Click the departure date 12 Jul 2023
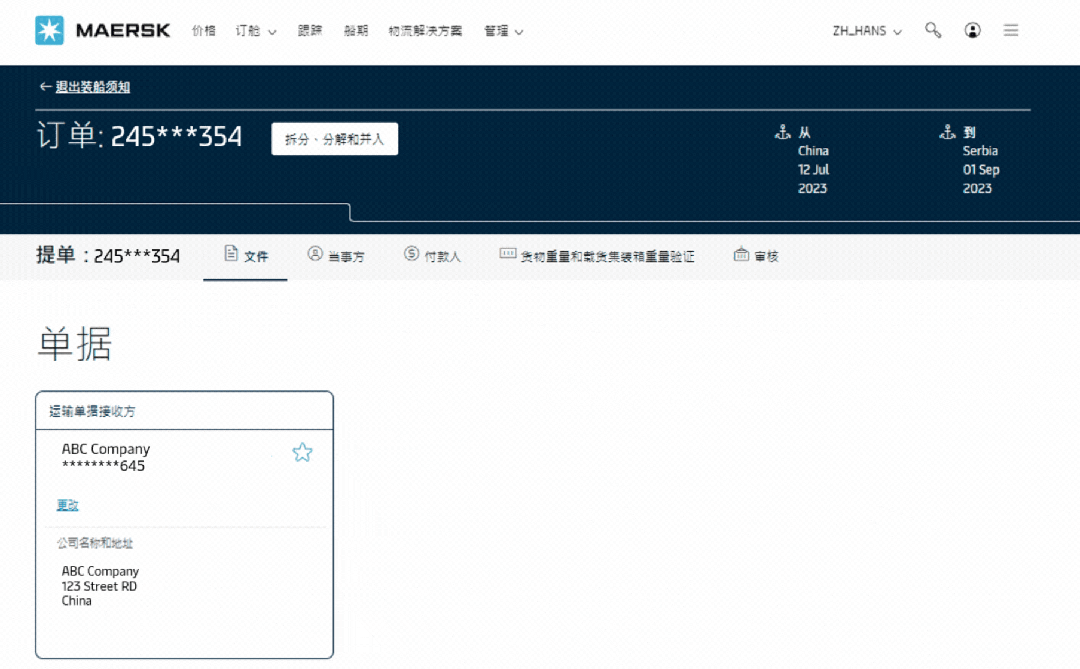This screenshot has height=669, width=1080. point(813,179)
